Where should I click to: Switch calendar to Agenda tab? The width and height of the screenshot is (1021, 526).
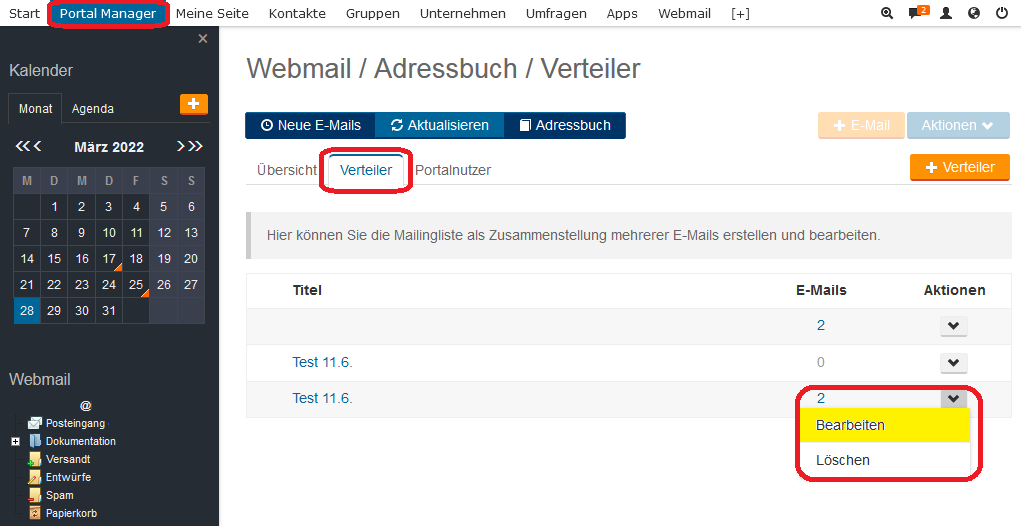(92, 109)
